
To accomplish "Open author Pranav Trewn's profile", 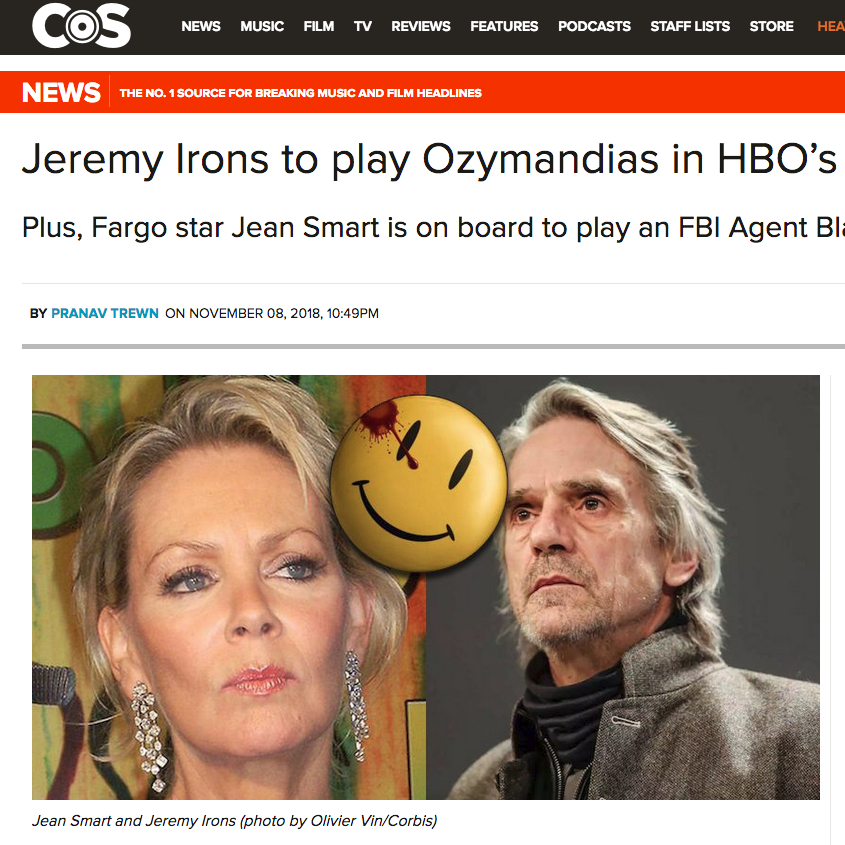I will (105, 313).
